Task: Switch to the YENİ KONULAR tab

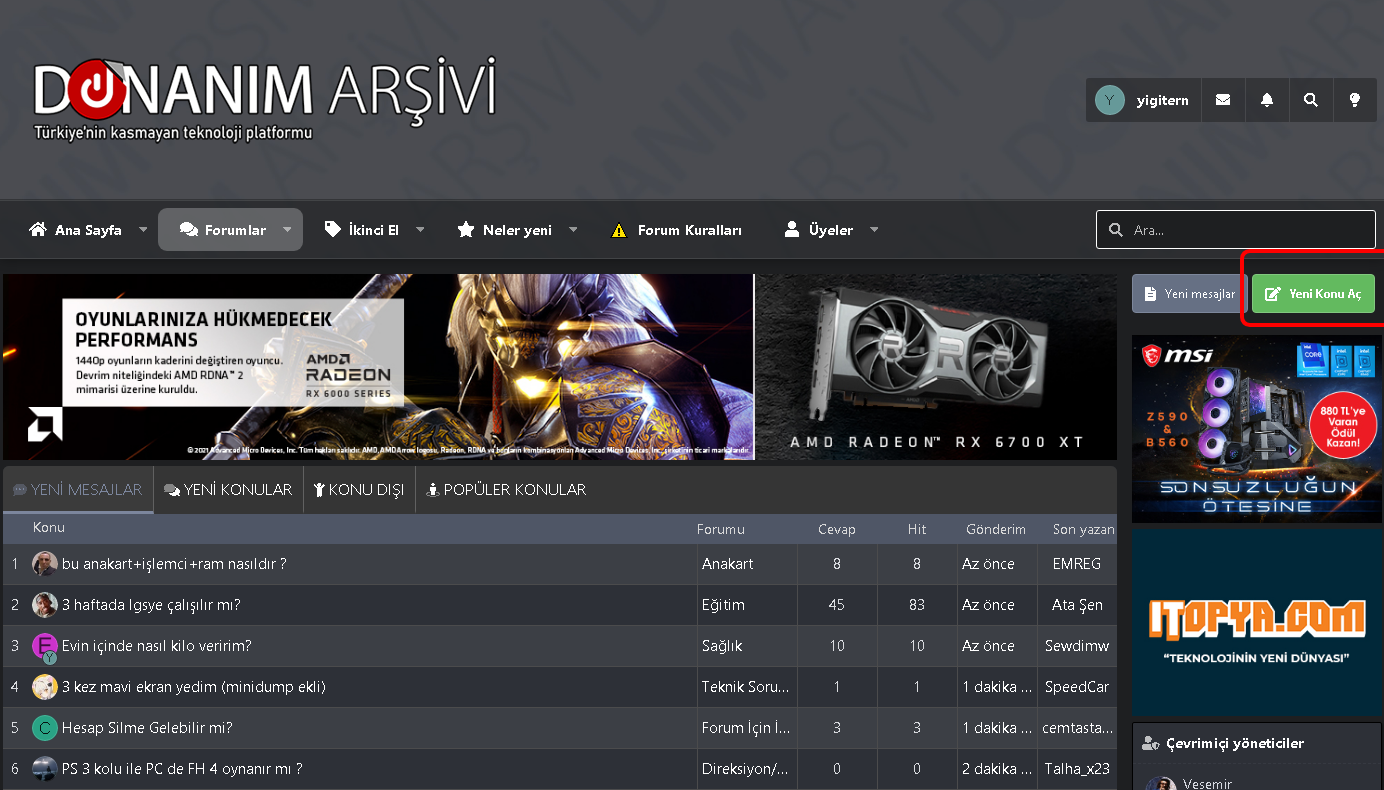Action: [x=228, y=490]
